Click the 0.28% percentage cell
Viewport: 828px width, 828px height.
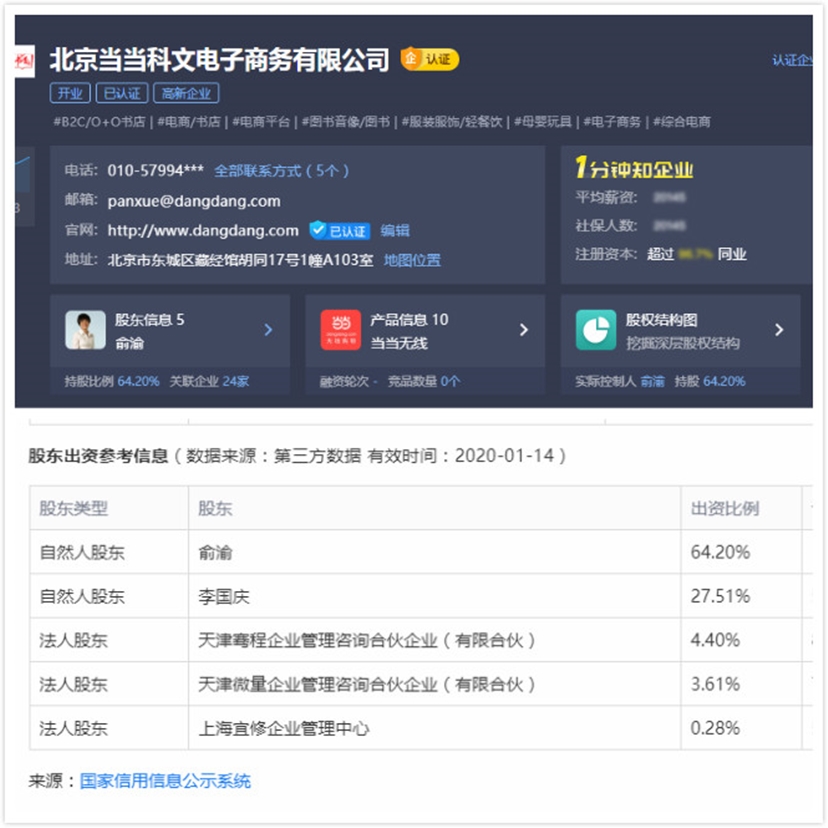tap(741, 728)
